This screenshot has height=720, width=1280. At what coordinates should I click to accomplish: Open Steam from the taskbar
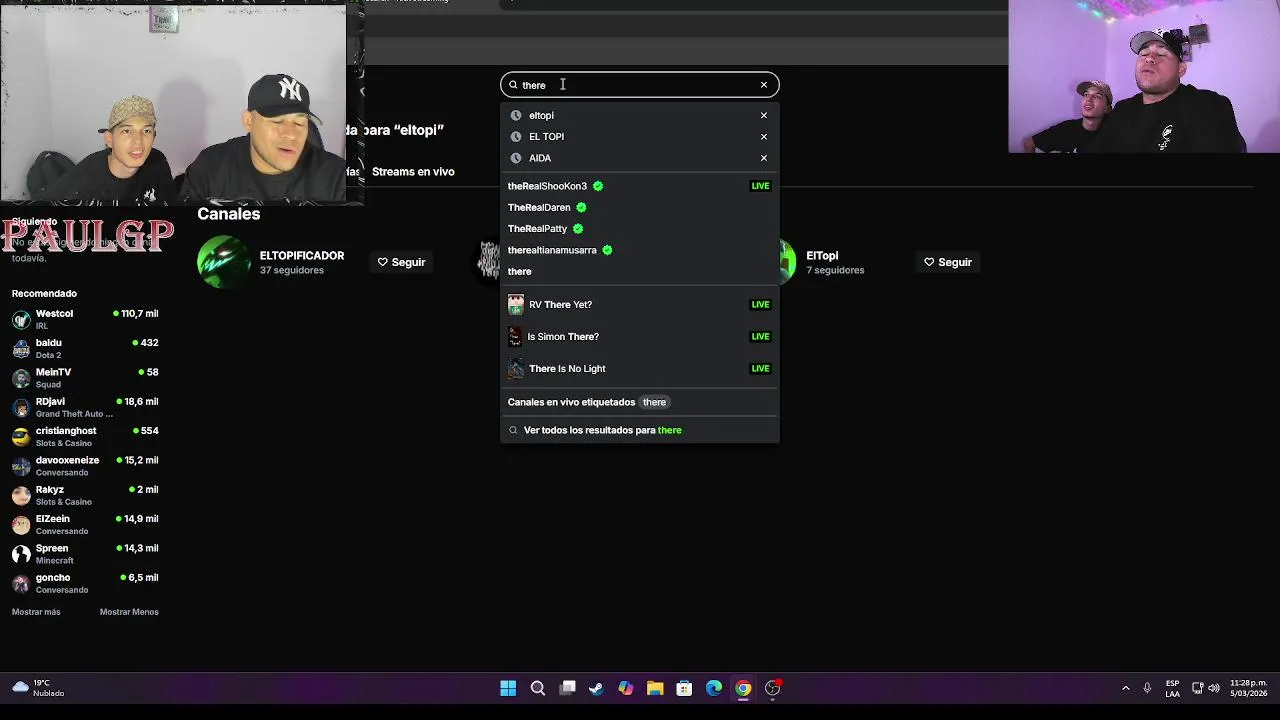[596, 688]
